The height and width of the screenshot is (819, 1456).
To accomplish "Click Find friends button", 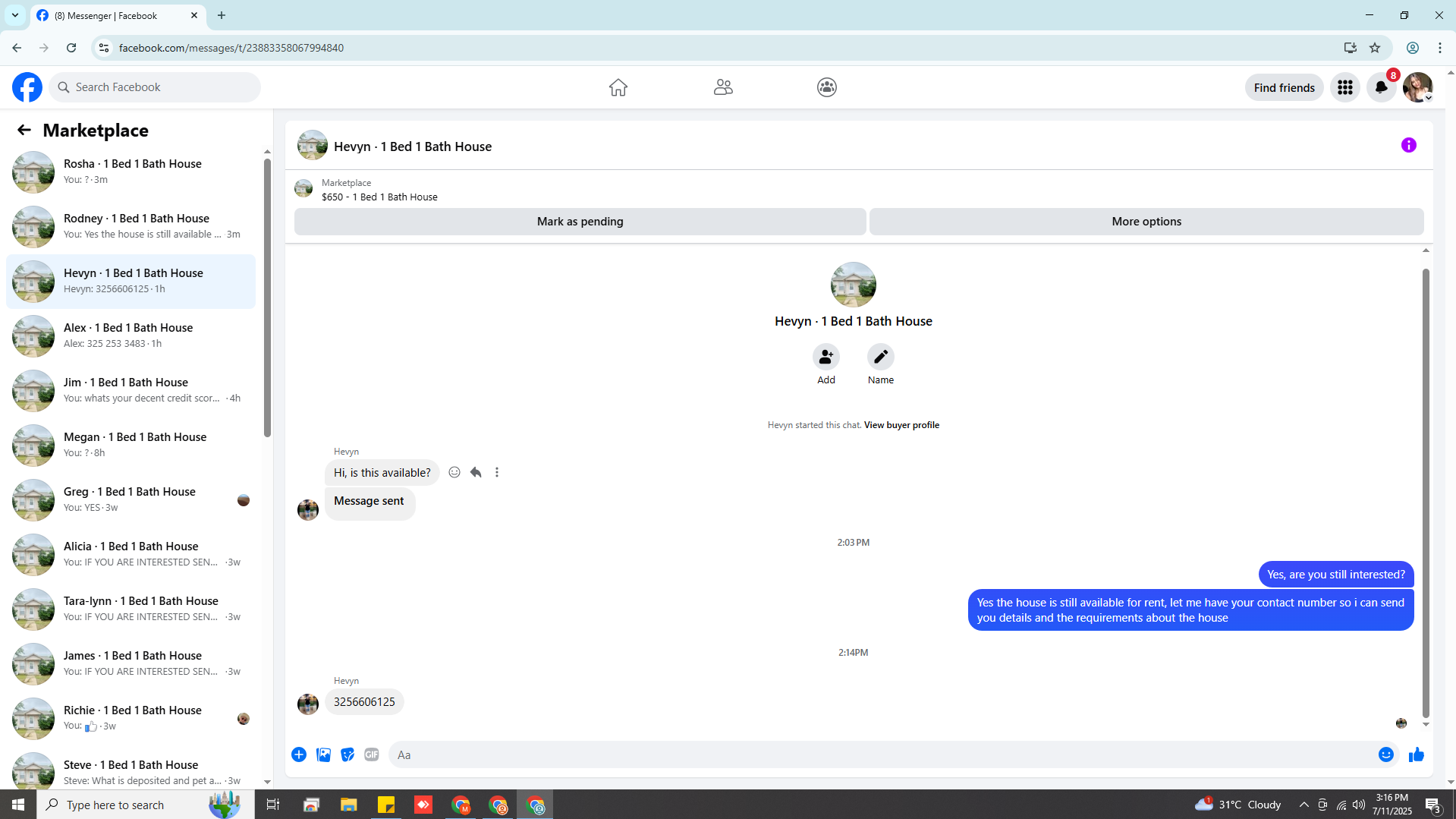I will click(x=1285, y=87).
